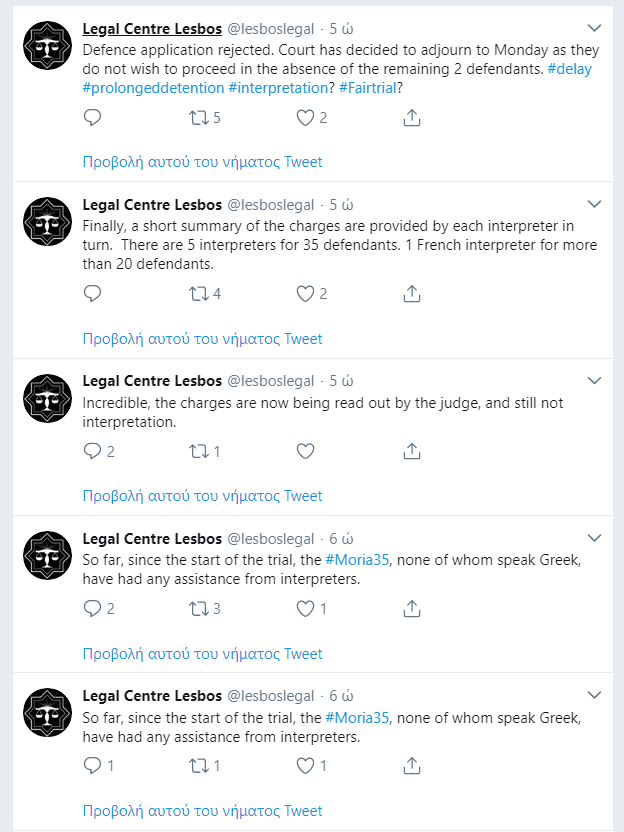Share the 'Incredible, the charges' tweet

point(411,451)
